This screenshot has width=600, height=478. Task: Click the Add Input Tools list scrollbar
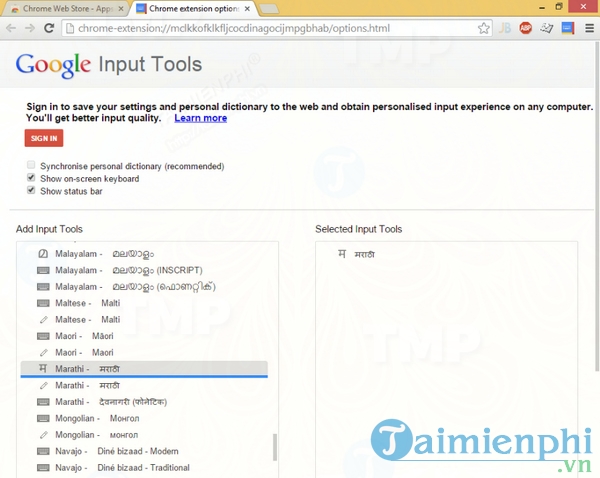274,447
